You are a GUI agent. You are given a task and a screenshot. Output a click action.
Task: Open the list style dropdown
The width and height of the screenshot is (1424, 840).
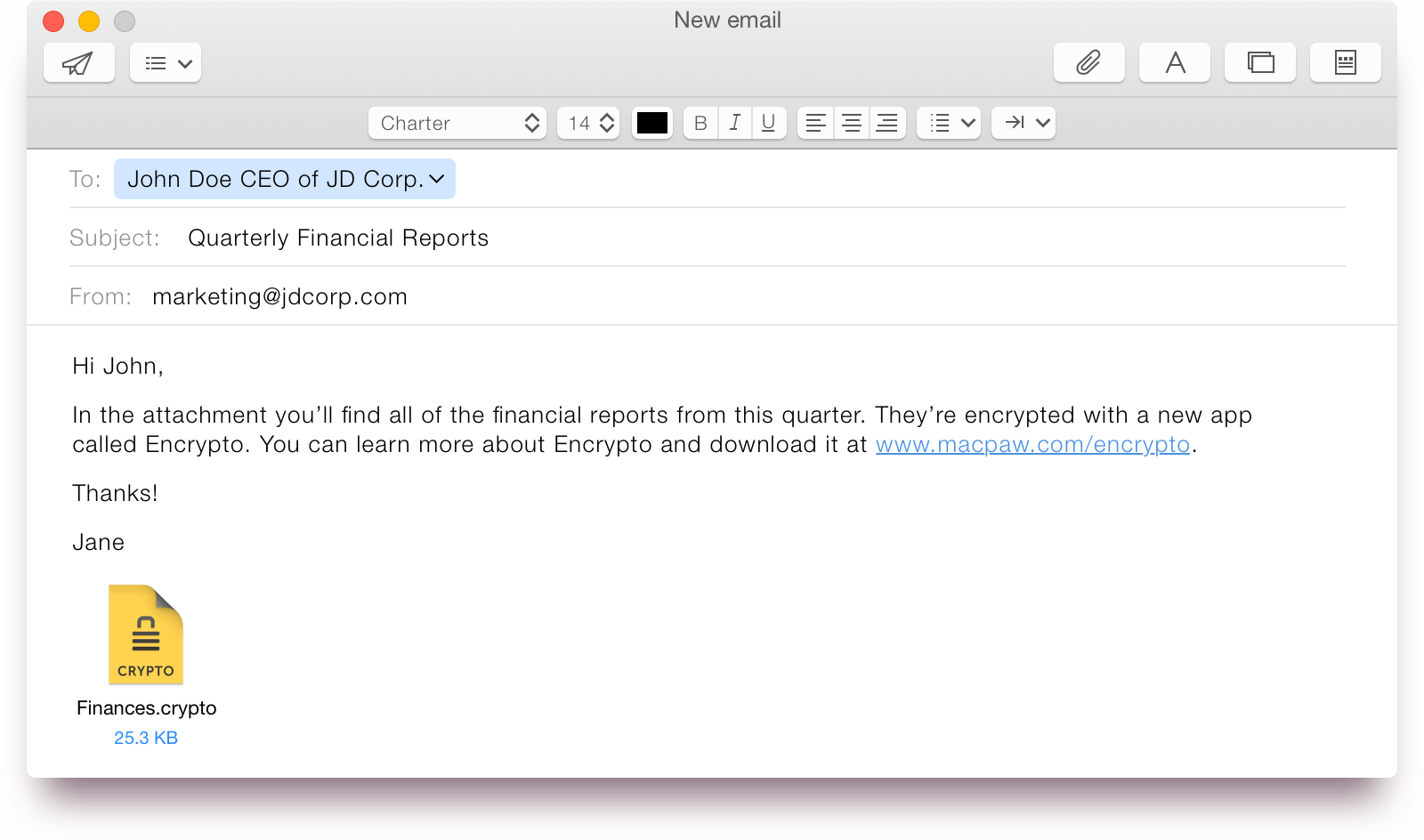click(949, 123)
